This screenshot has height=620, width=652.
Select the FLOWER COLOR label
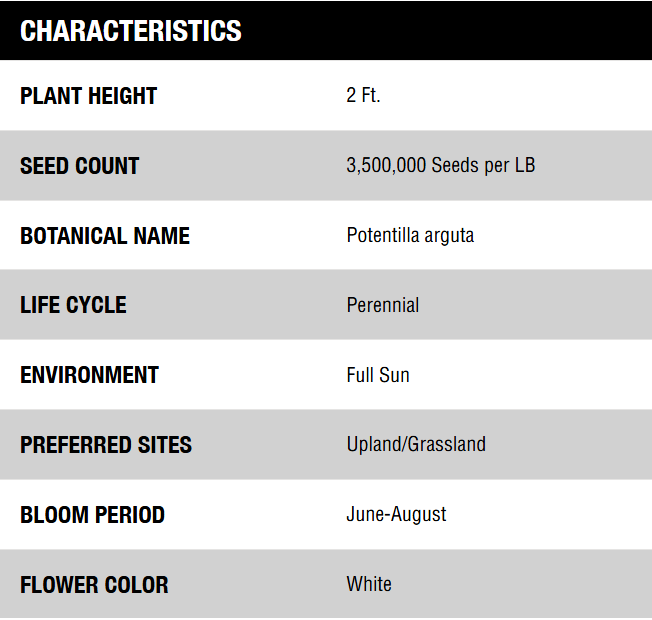tap(94, 585)
